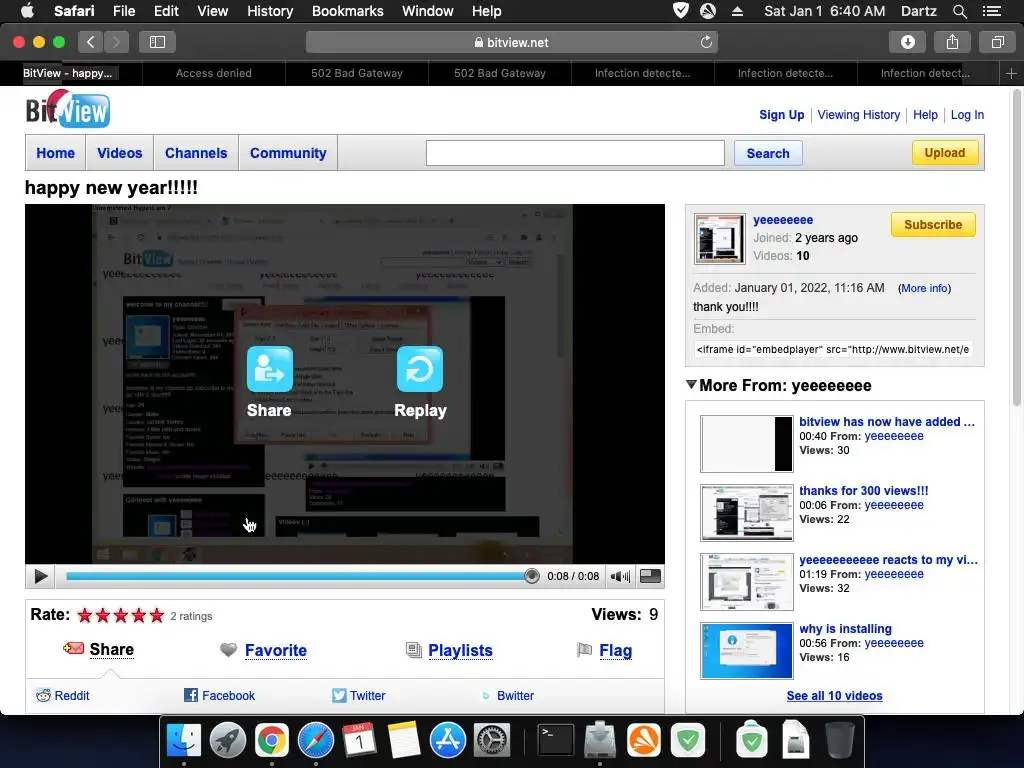Go to BitView Home tab
Screen dimensions: 1024x768
(x=56, y=153)
